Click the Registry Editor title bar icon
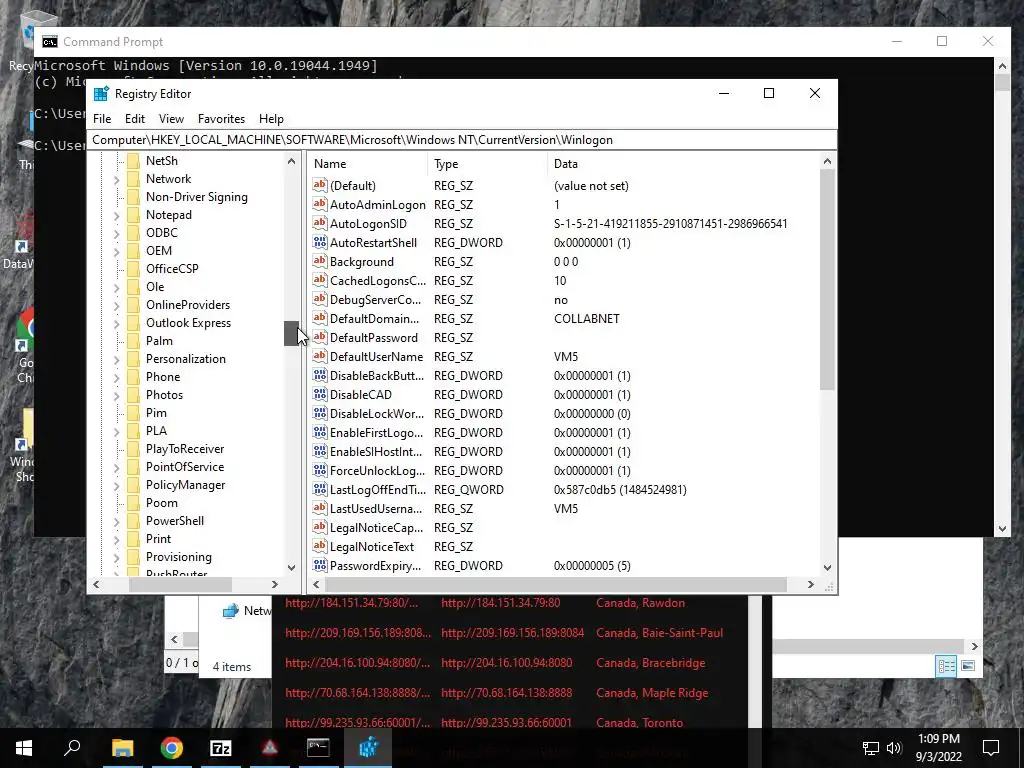 click(x=101, y=93)
